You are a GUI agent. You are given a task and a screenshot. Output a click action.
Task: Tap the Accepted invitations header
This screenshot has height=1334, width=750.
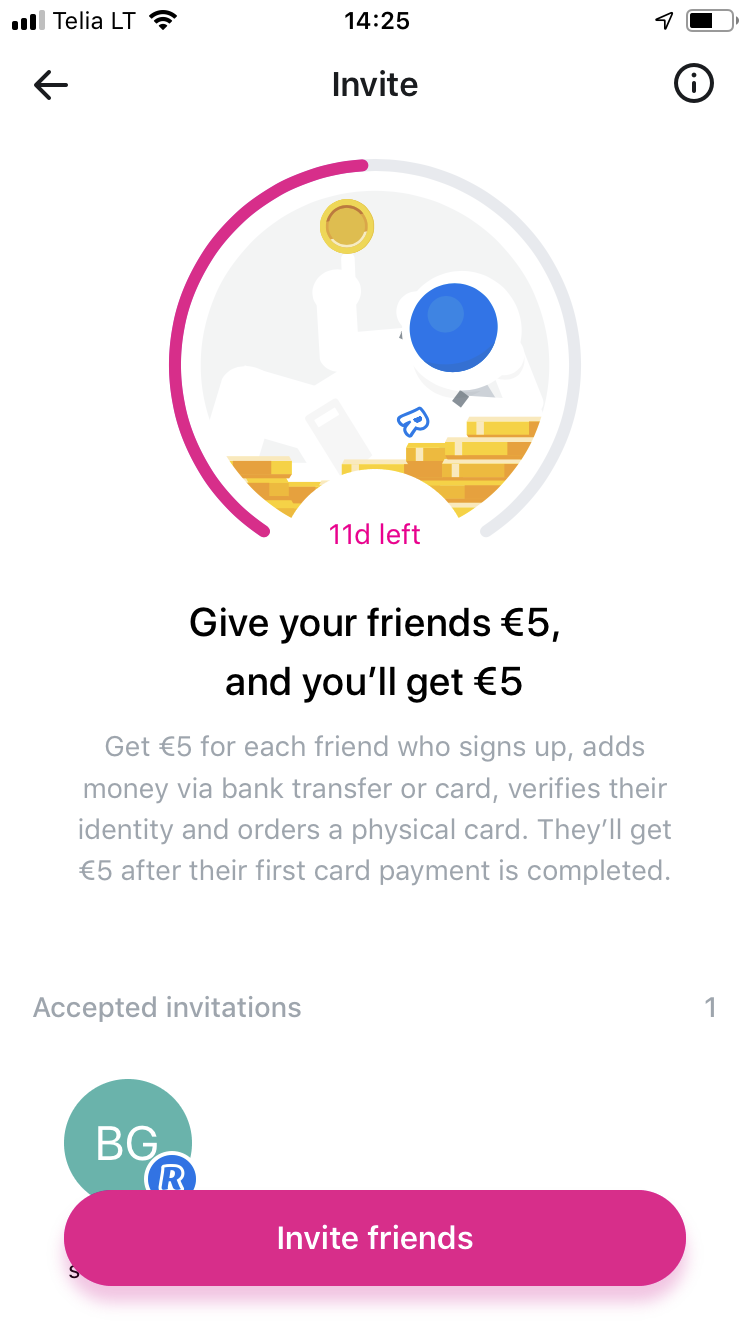[167, 1007]
